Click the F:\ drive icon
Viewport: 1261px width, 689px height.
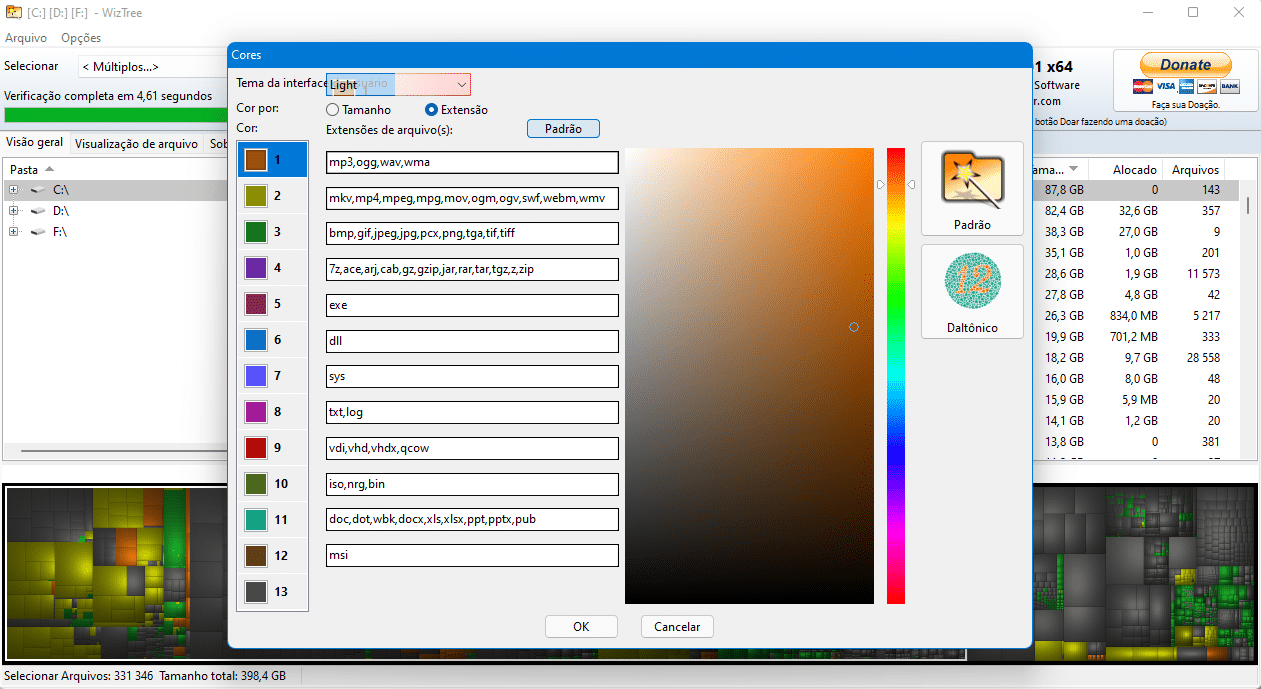click(37, 232)
